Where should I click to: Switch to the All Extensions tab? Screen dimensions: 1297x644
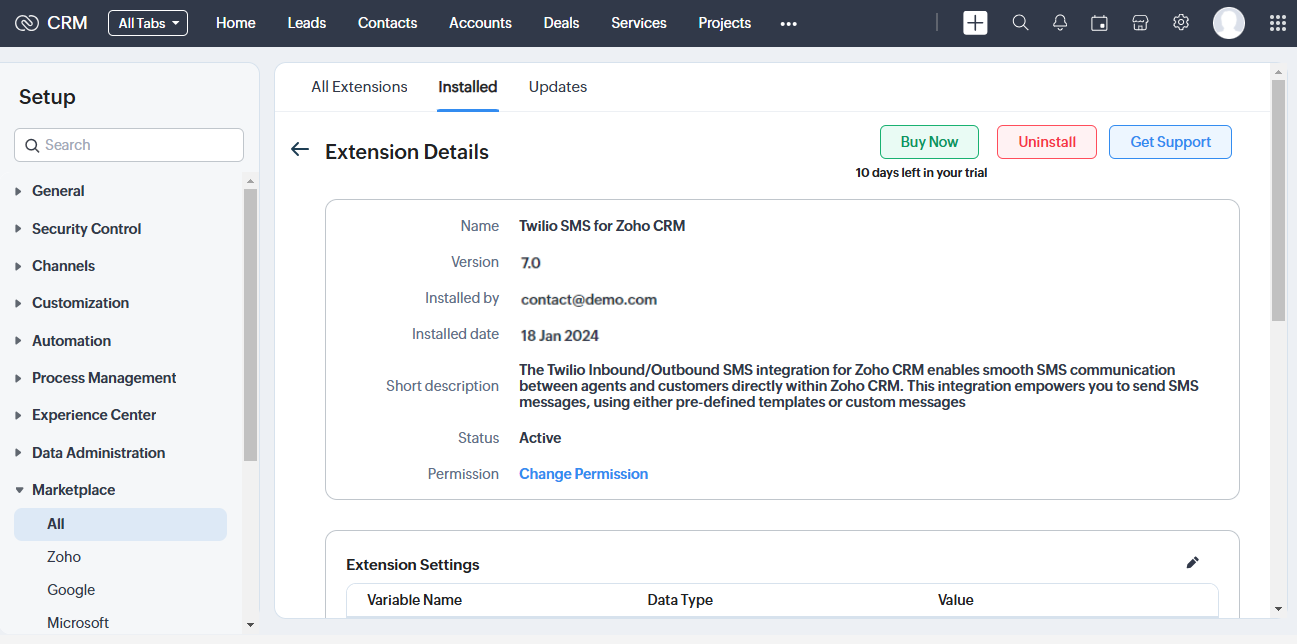tap(359, 87)
